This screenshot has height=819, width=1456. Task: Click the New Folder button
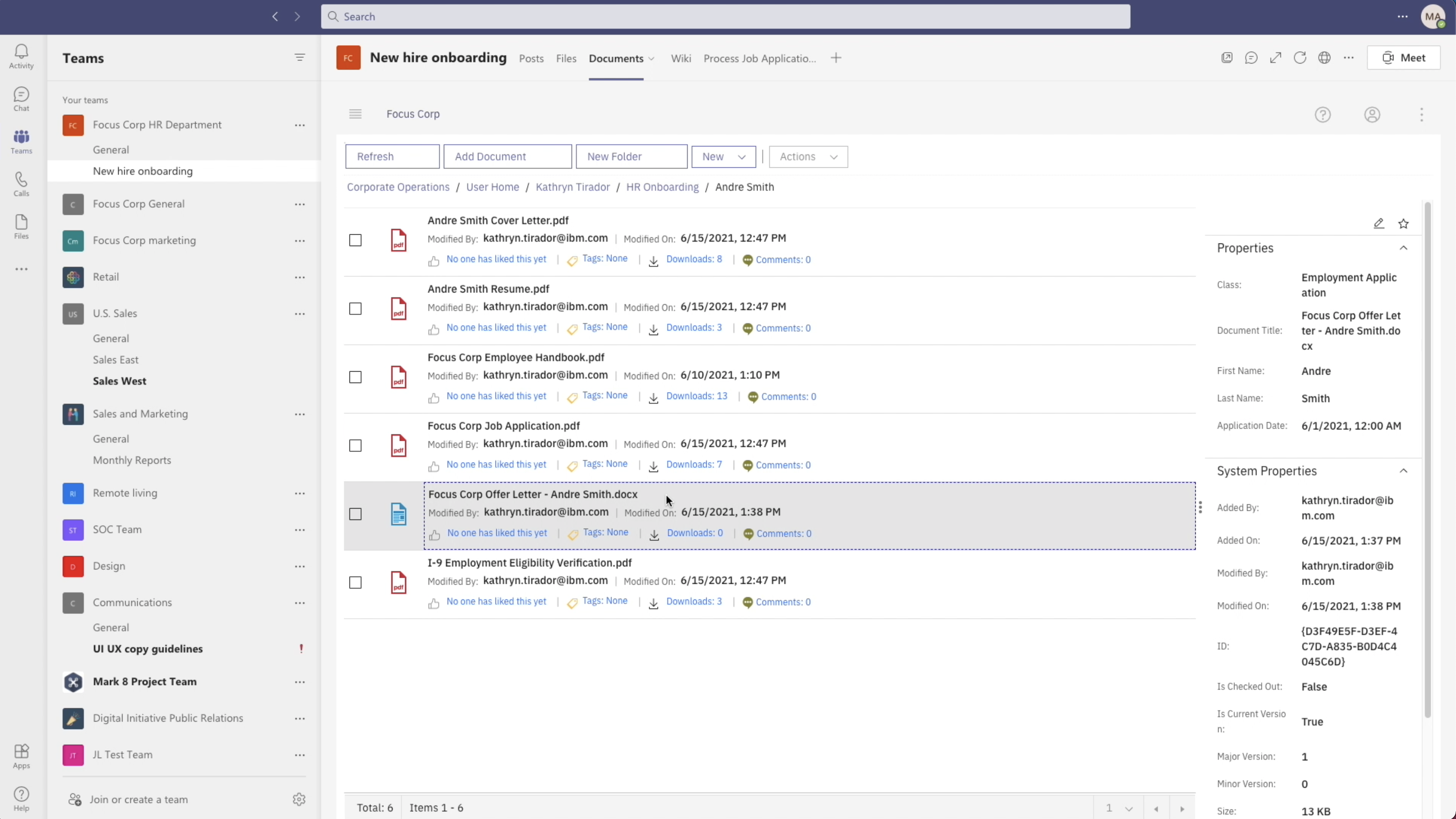click(632, 156)
